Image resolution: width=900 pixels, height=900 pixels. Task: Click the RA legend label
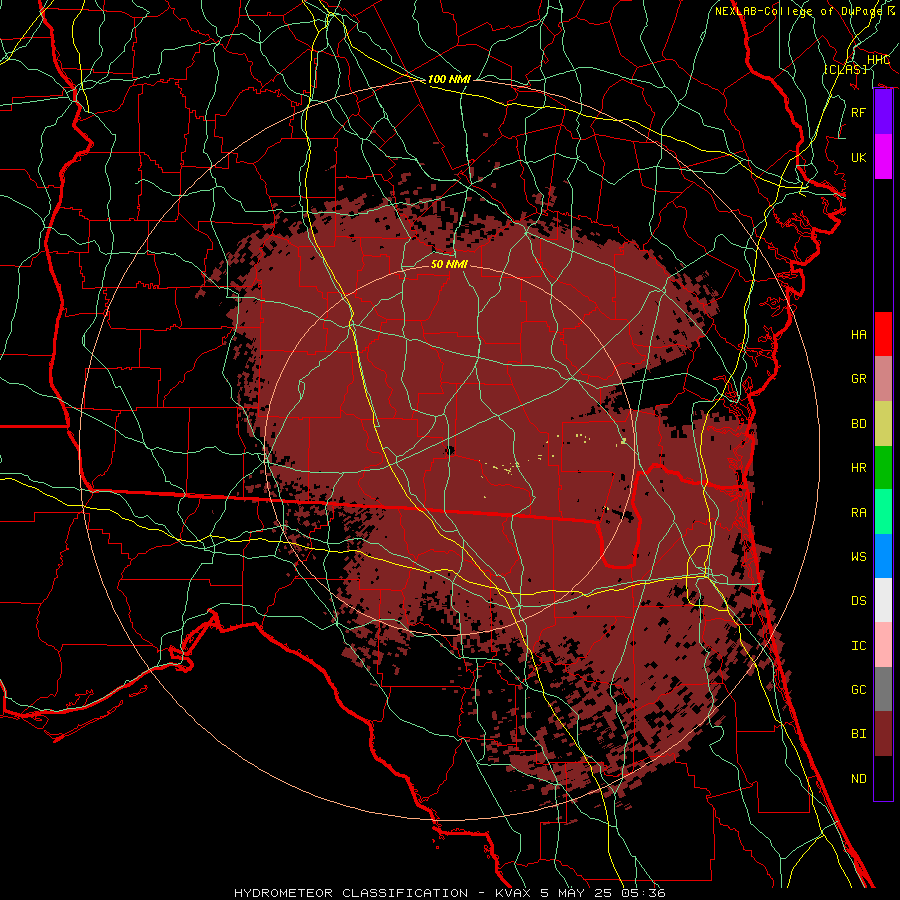[x=859, y=512]
